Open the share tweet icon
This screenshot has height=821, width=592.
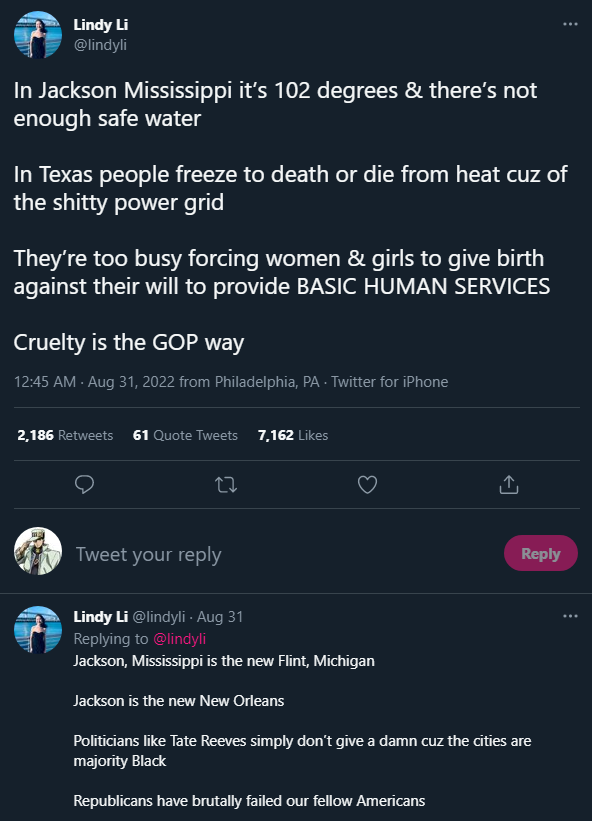509,484
